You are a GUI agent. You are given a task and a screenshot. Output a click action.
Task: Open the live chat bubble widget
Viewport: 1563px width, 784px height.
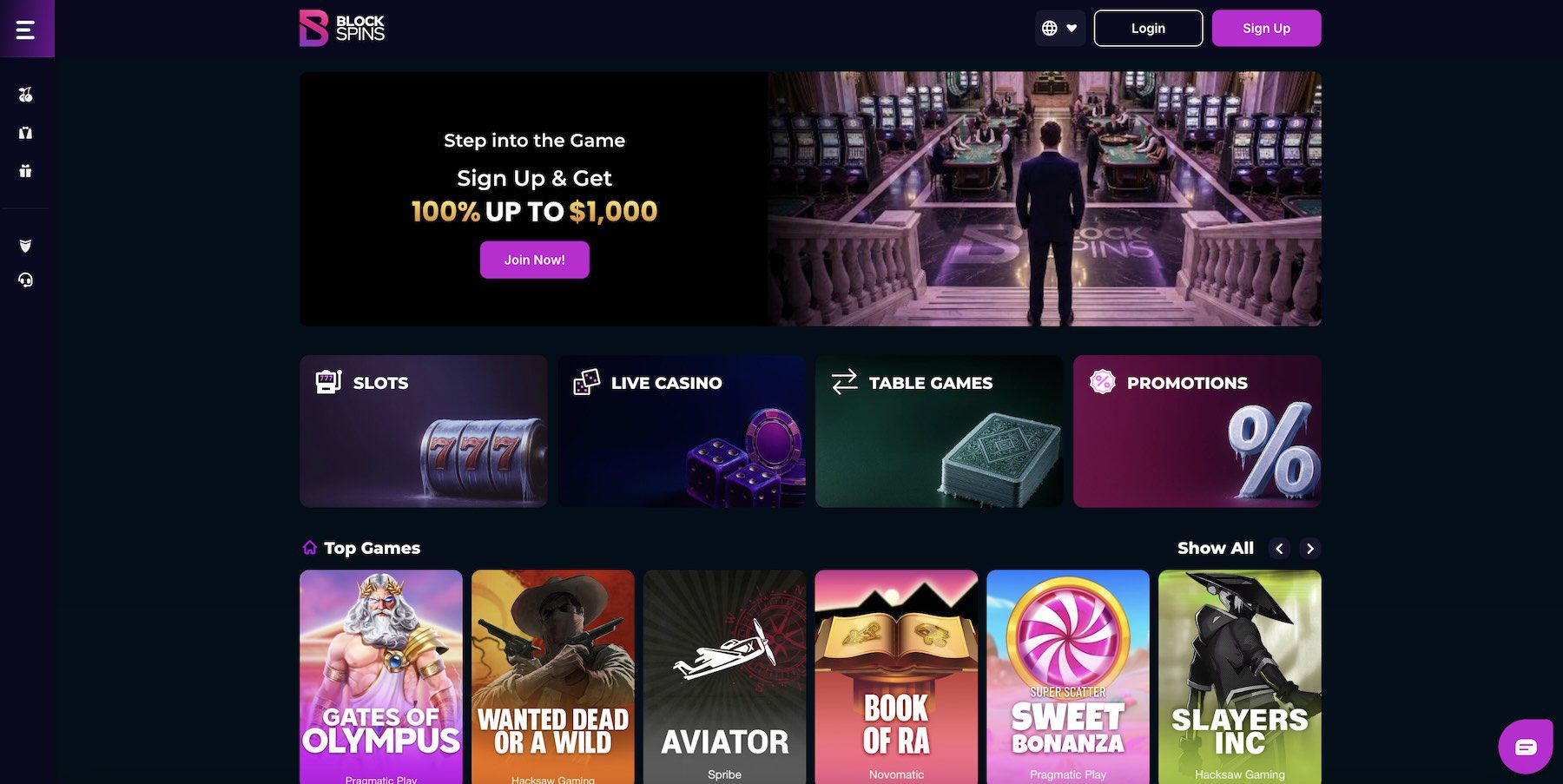[1526, 747]
